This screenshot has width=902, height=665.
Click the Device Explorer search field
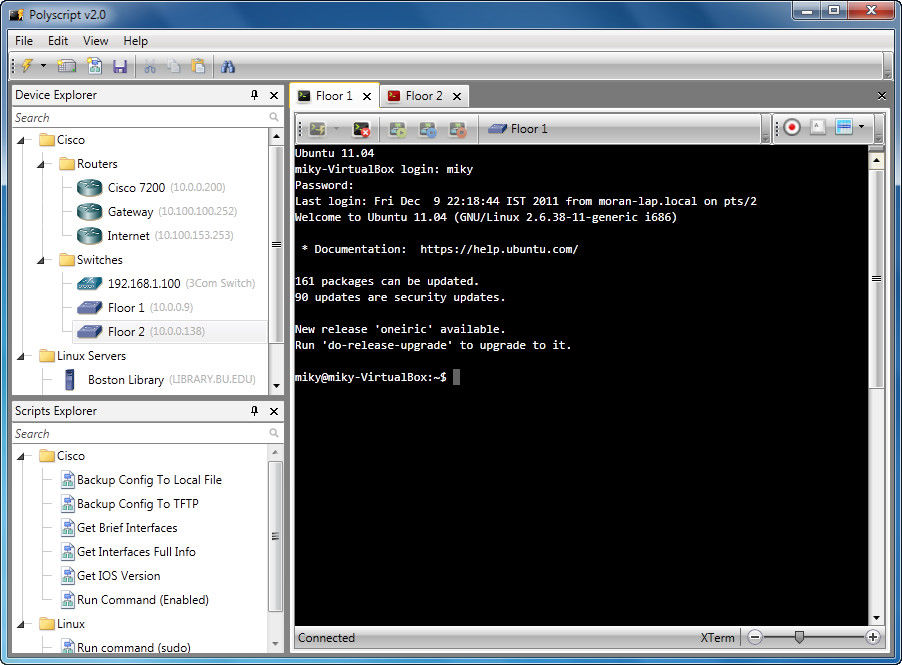140,118
